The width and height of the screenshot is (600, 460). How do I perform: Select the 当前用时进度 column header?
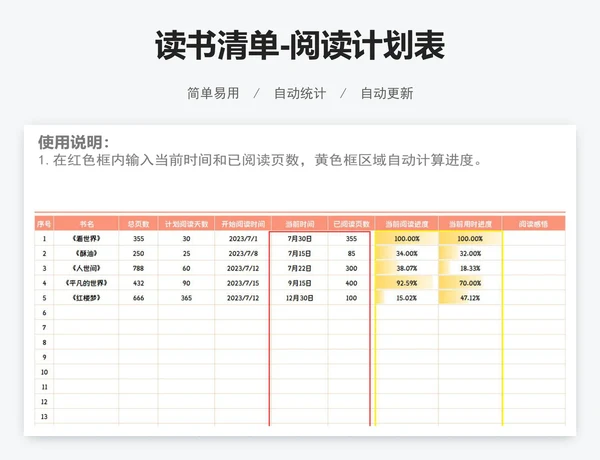click(470, 224)
